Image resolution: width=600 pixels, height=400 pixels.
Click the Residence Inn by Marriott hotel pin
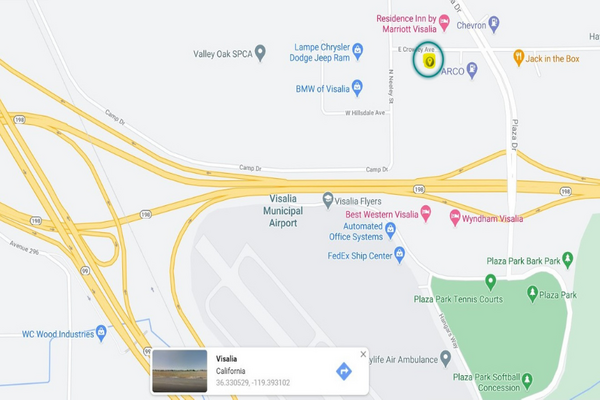pos(444,23)
